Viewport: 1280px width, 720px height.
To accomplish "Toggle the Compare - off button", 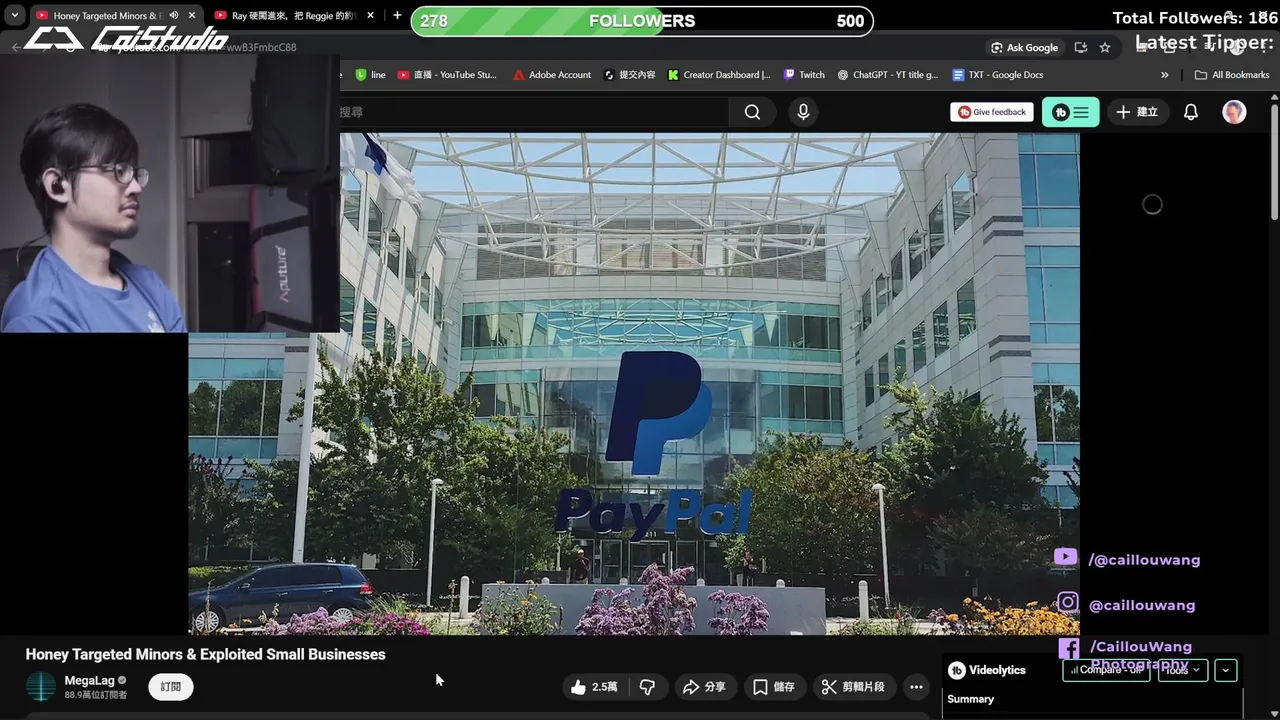I will [x=1107, y=670].
